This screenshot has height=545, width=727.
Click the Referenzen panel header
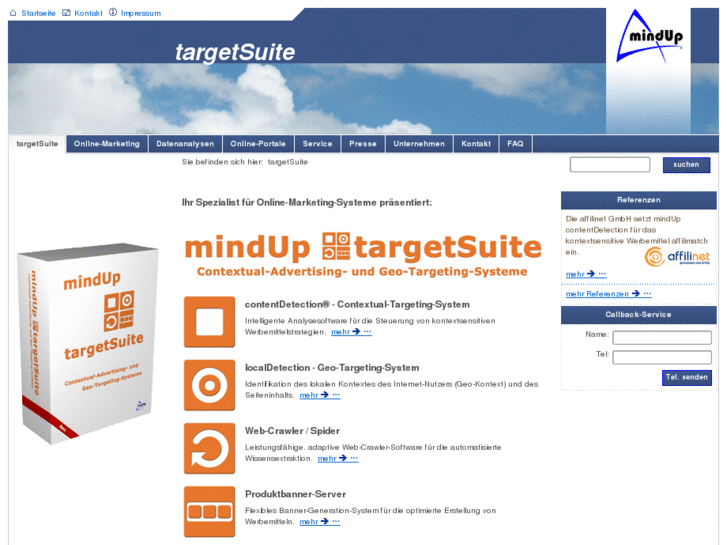pos(638,200)
